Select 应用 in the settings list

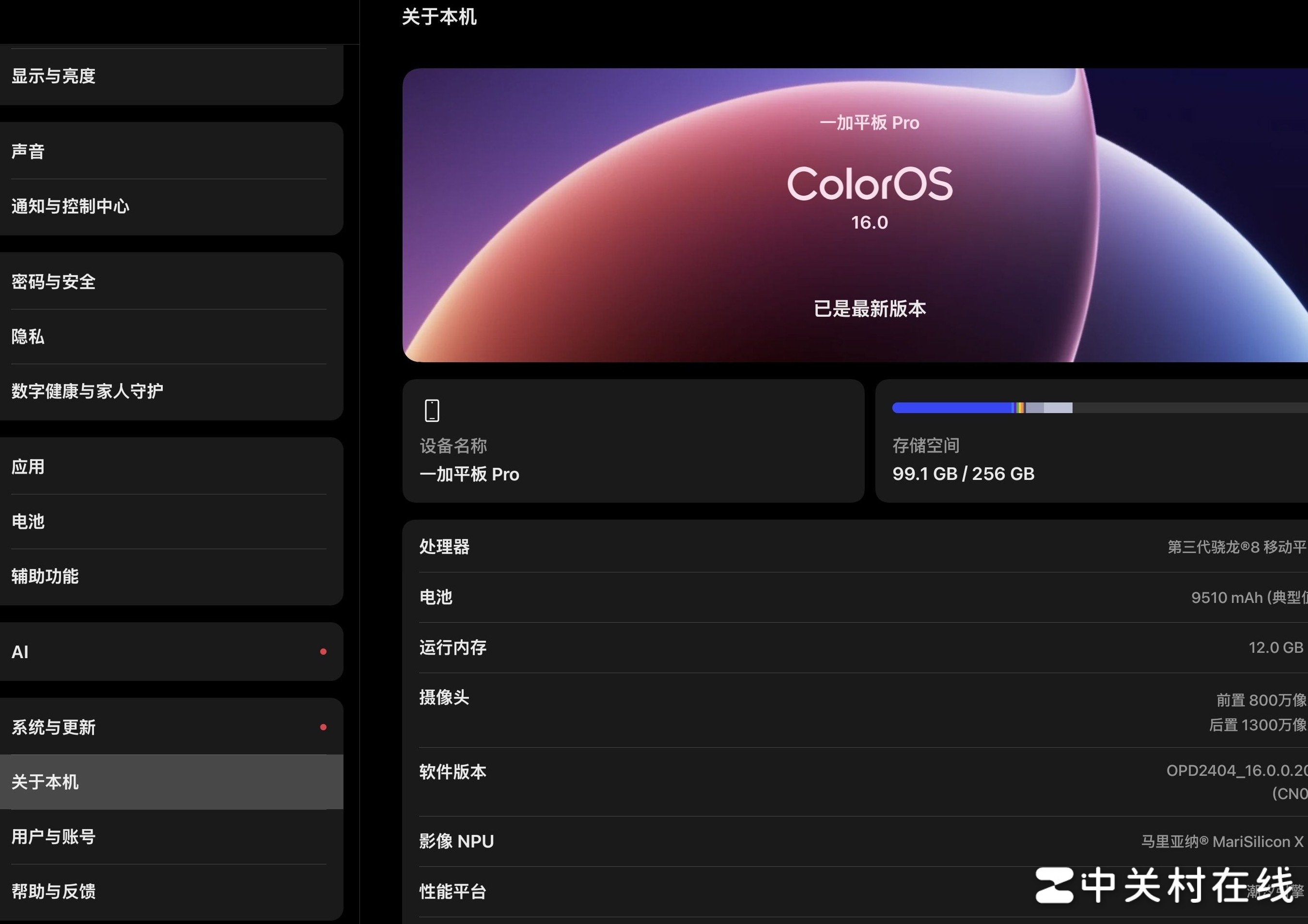click(x=27, y=467)
